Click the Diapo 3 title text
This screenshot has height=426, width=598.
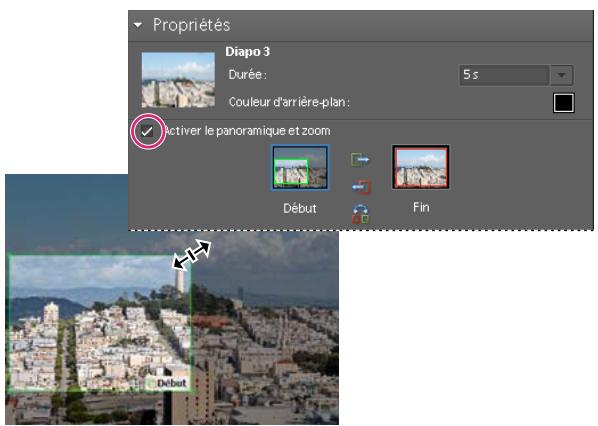click(x=248, y=51)
